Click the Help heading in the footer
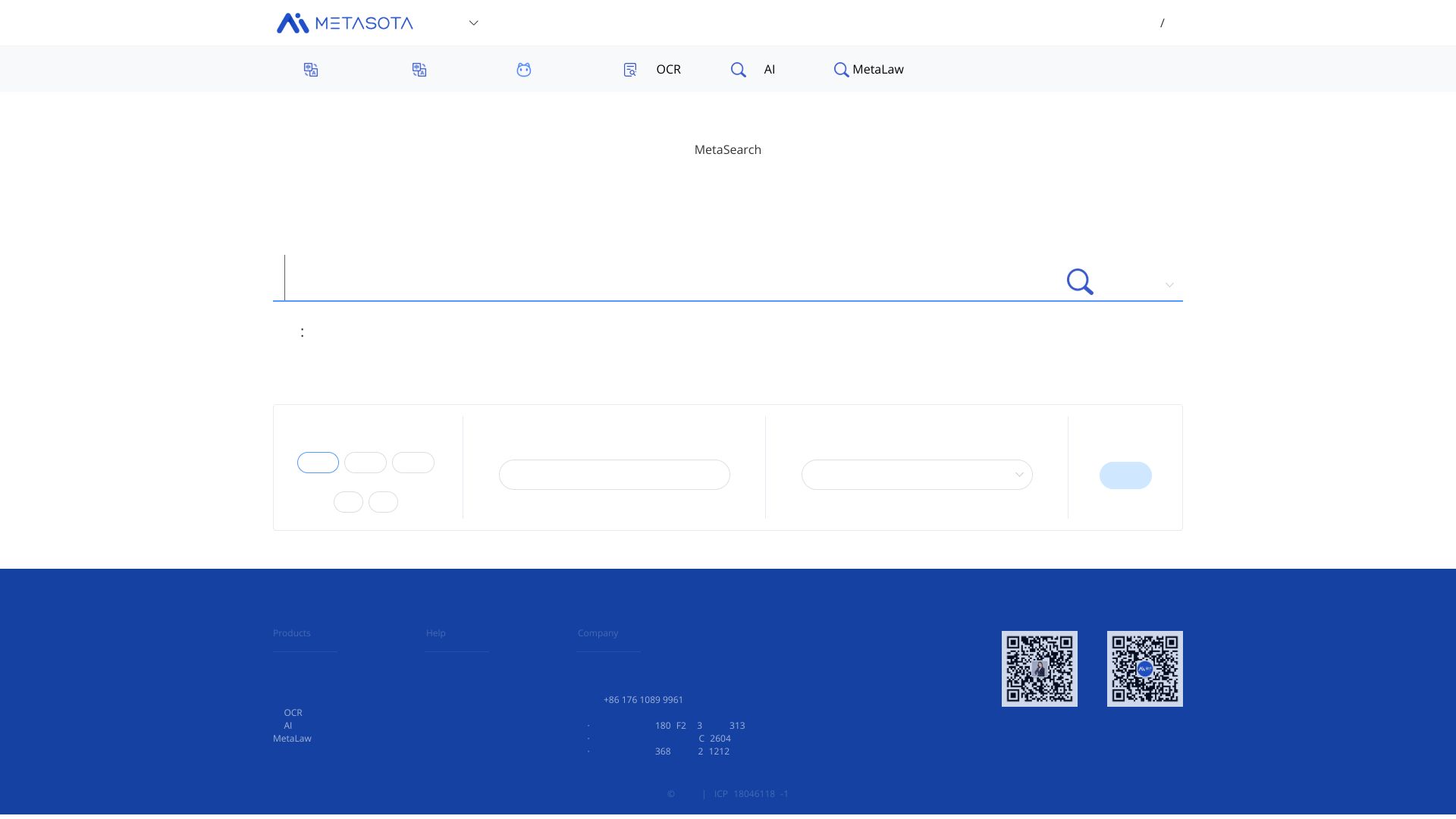 [436, 633]
